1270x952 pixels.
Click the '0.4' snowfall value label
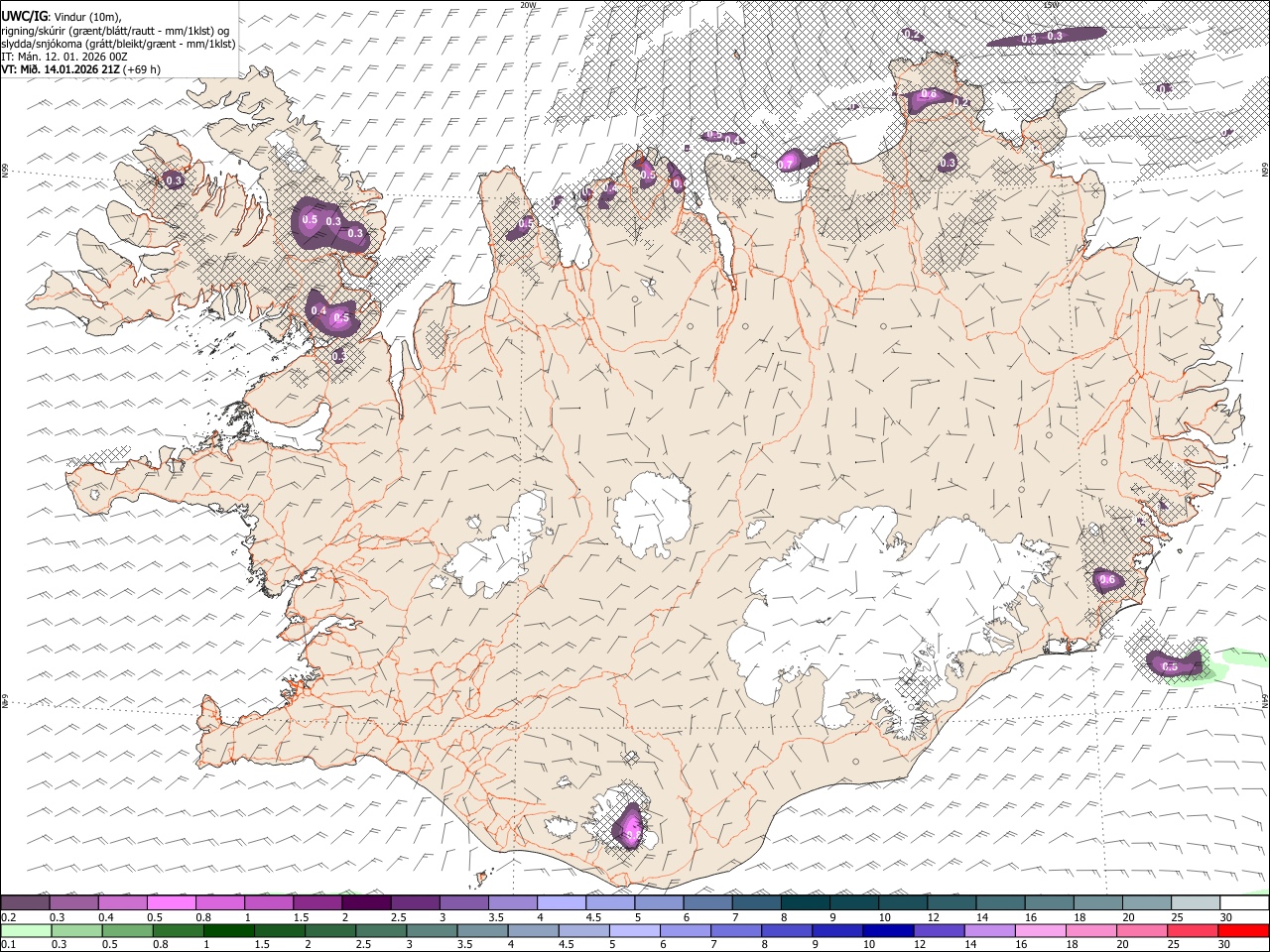pos(318,310)
